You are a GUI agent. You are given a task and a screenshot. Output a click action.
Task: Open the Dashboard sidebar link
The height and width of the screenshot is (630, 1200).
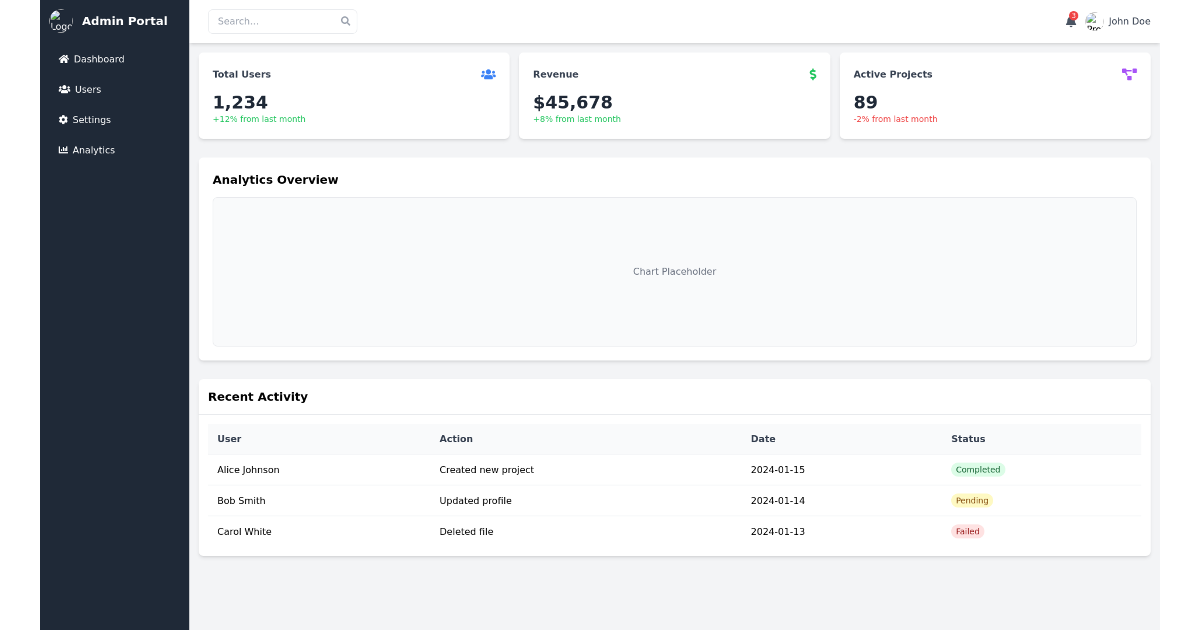coord(98,58)
